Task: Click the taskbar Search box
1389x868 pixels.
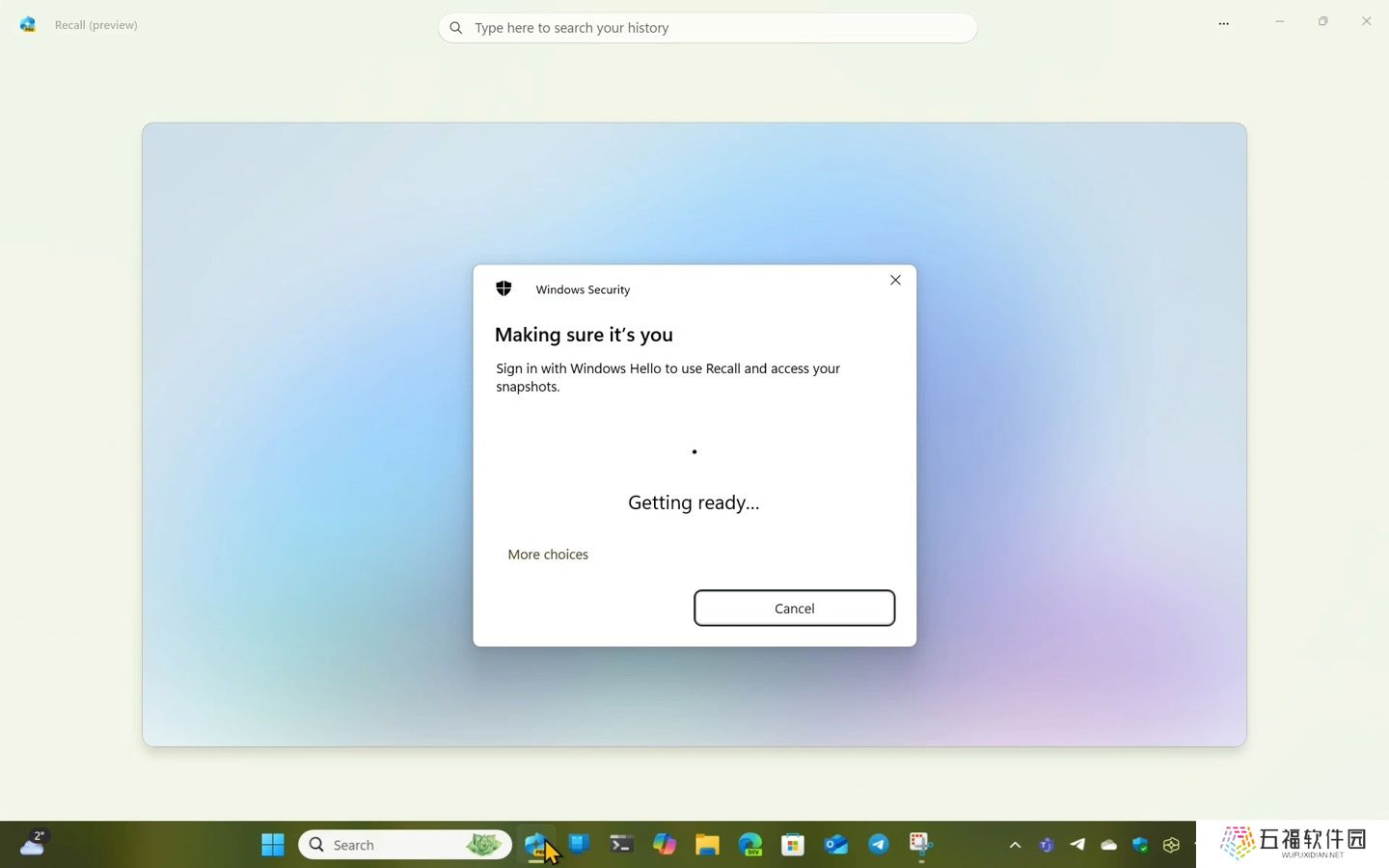Action: 405,845
